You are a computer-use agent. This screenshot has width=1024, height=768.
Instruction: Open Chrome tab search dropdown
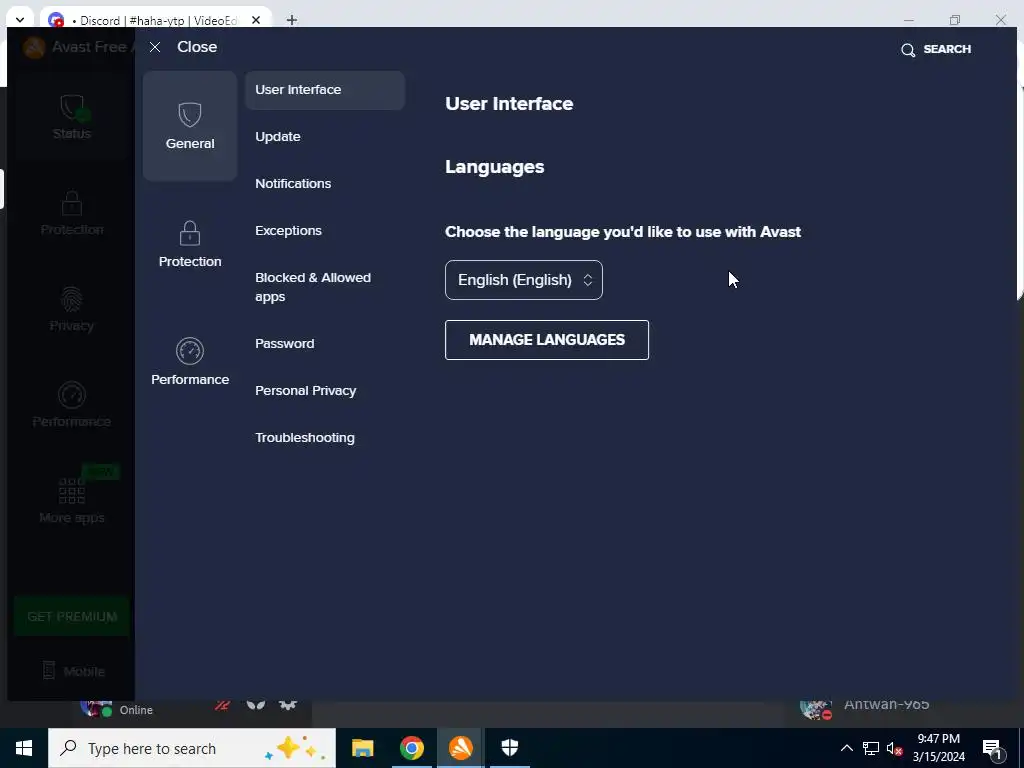click(20, 20)
